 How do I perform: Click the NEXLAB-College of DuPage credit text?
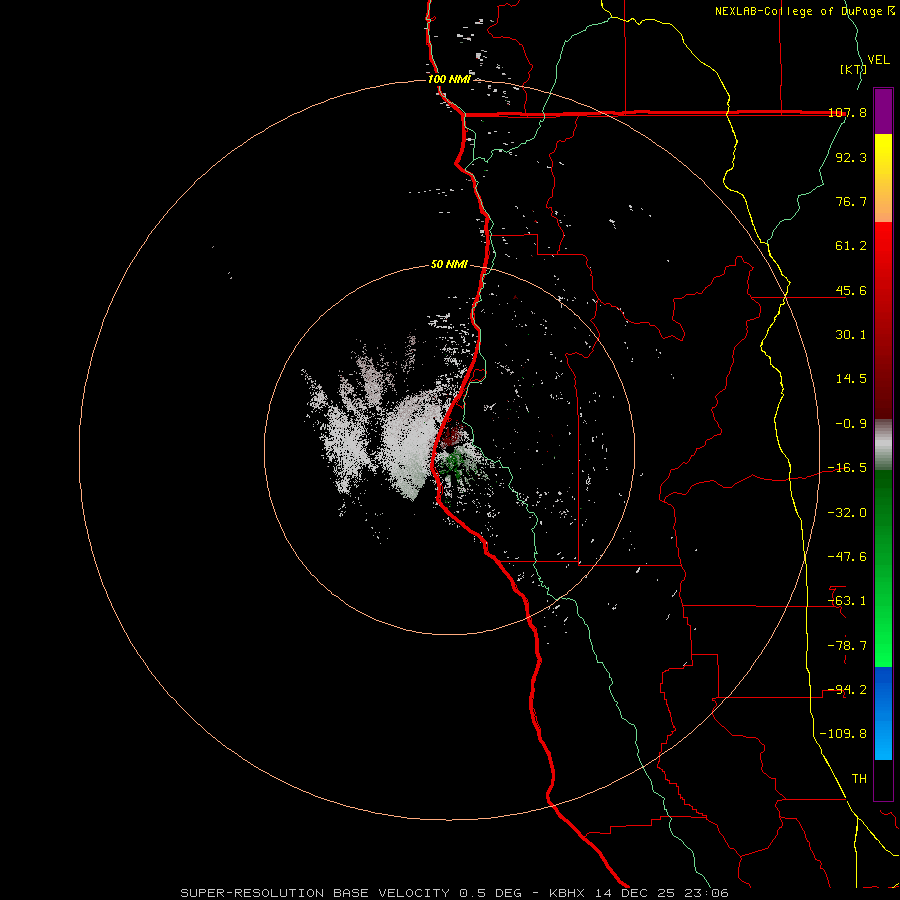click(x=804, y=11)
